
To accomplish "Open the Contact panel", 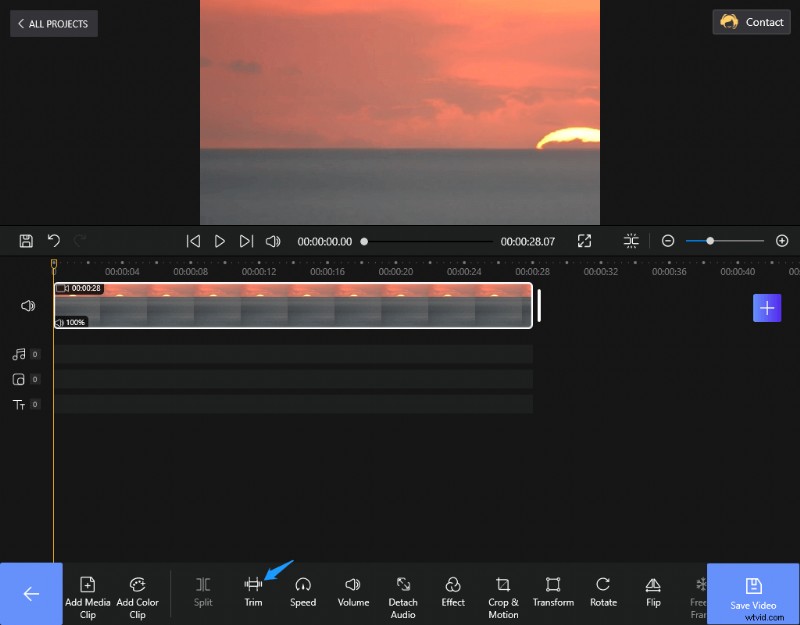I will click(x=751, y=22).
